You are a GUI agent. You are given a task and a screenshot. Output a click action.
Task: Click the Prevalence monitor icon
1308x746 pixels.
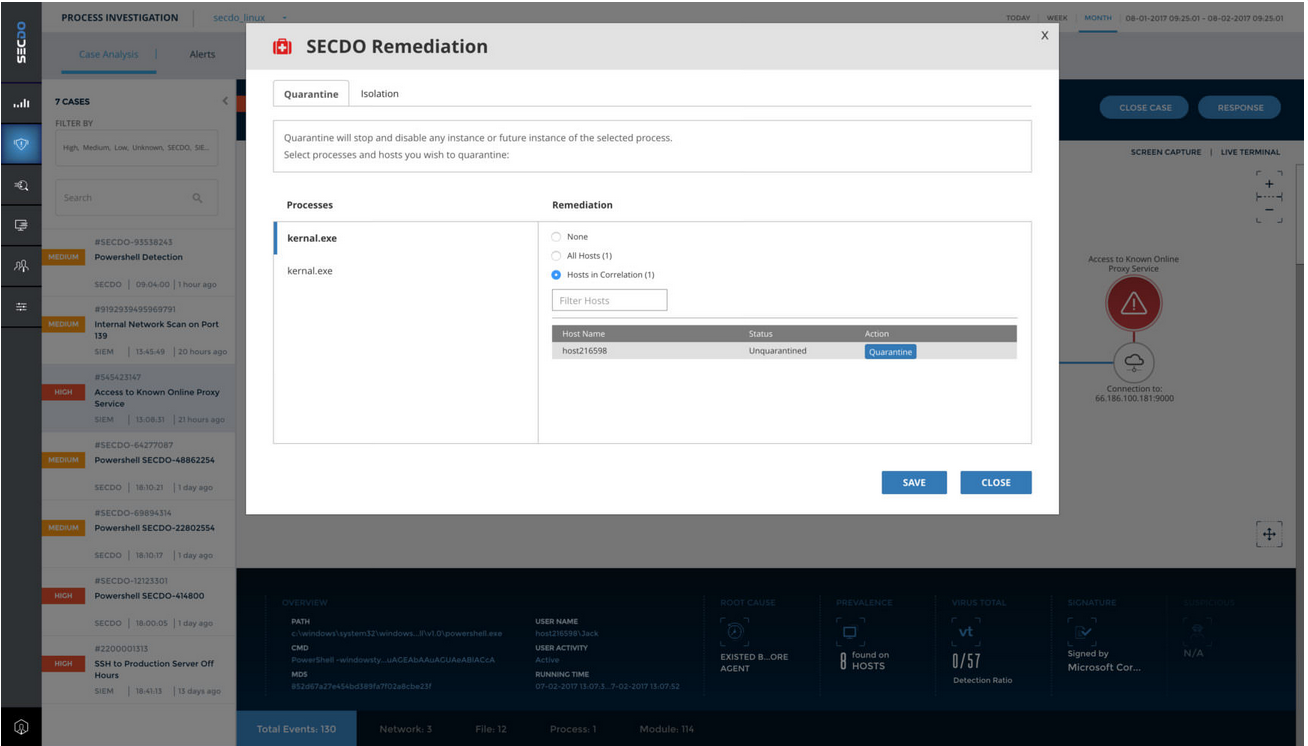pos(850,632)
